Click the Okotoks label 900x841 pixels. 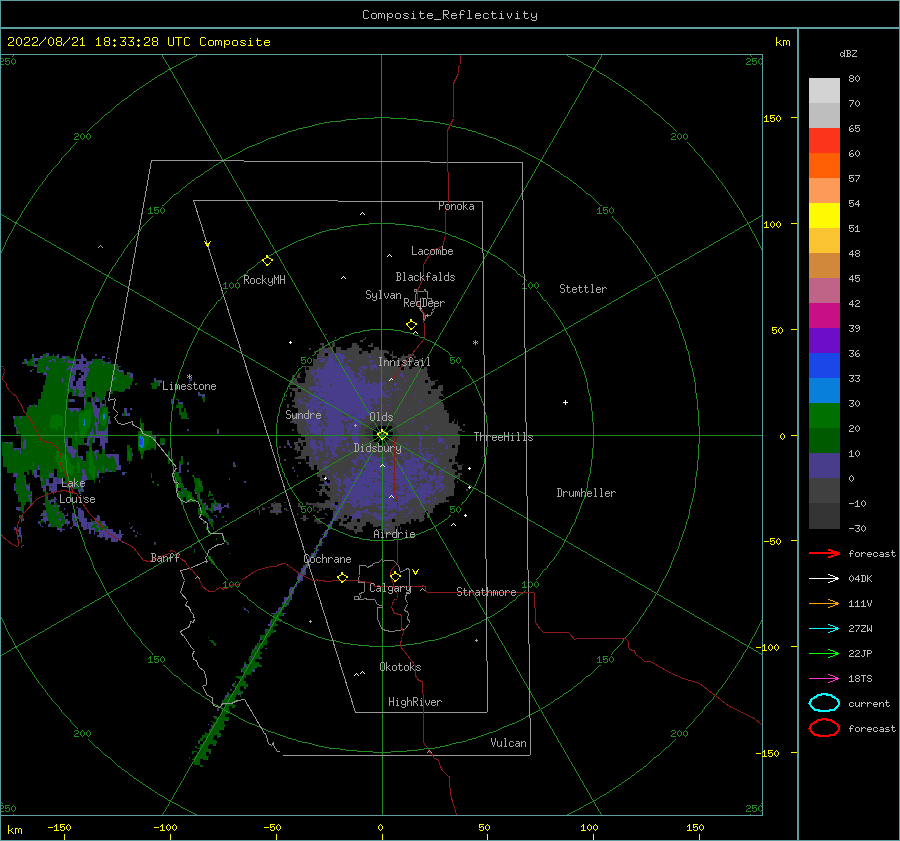[400, 667]
